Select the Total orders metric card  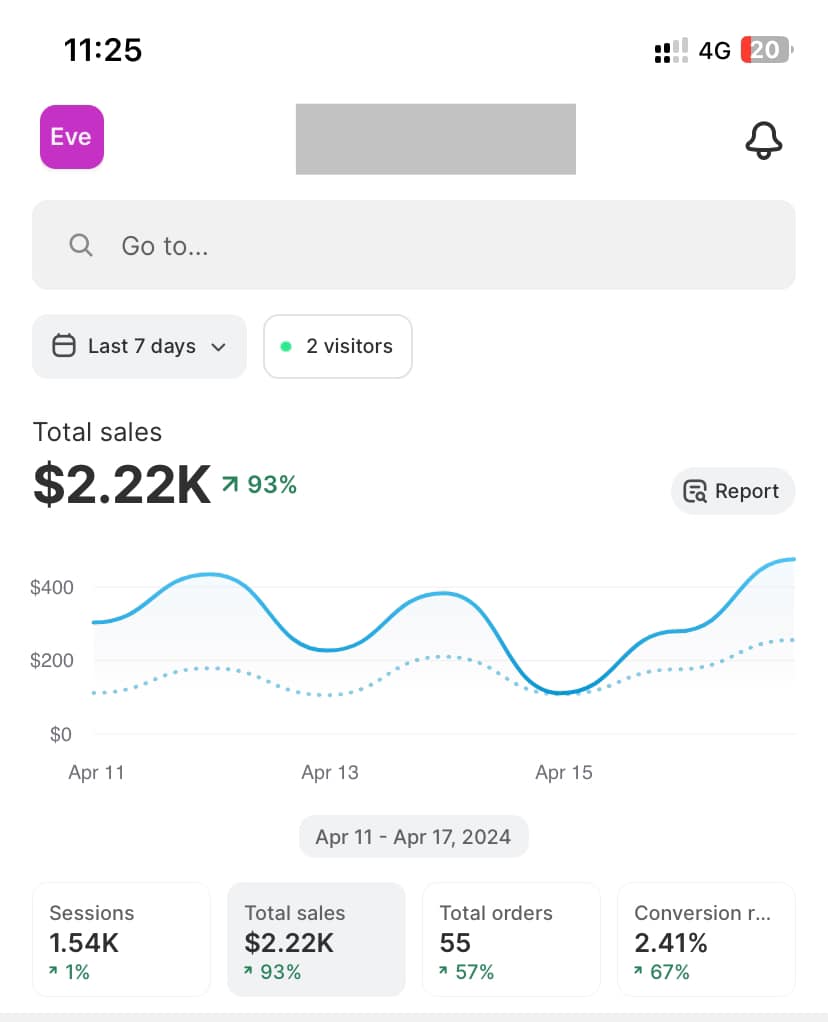[x=511, y=938]
